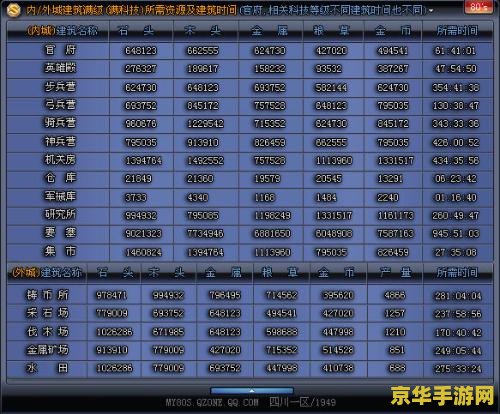
Task: Click 仓库 build time 06:23:42
Action: [456, 179]
